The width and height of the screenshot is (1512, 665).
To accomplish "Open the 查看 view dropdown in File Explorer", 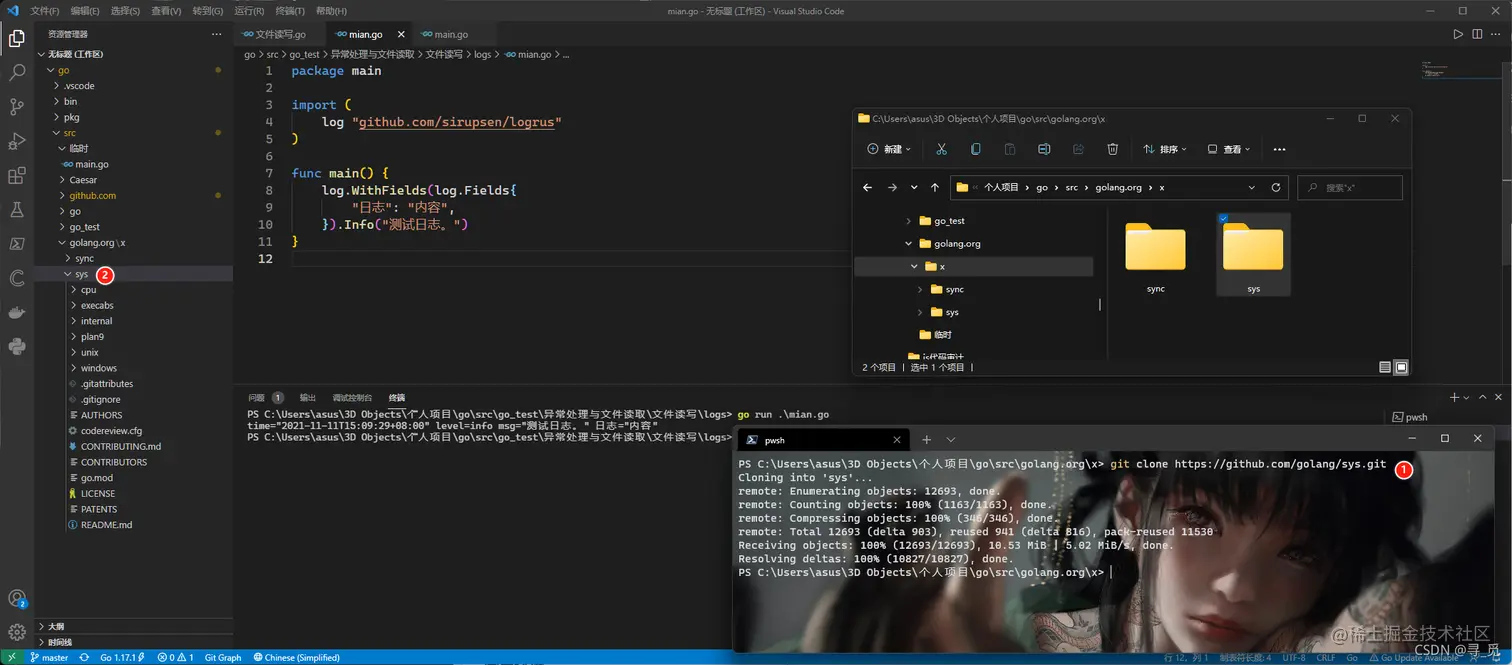I will click(1229, 149).
